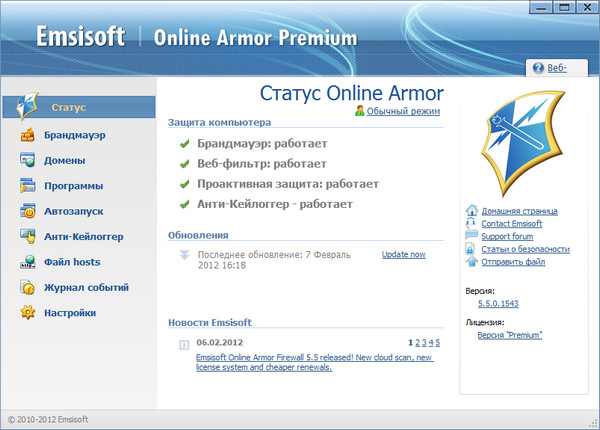
Task: Open Домашняя страница home page link
Action: click(x=518, y=211)
